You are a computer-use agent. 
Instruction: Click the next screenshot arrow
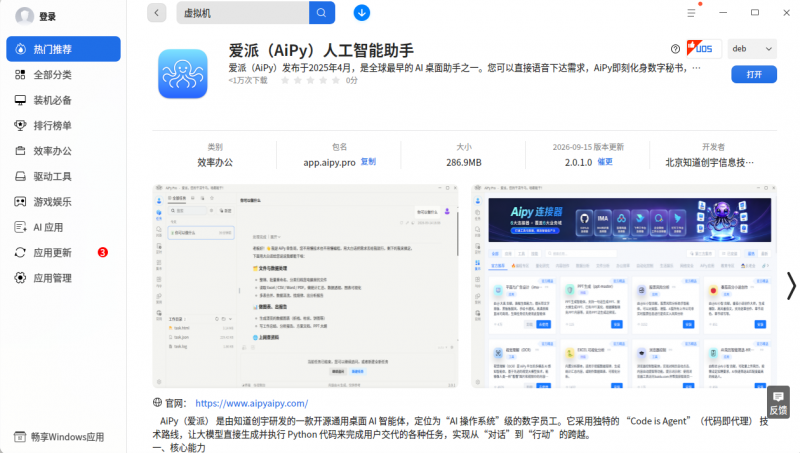pos(791,286)
